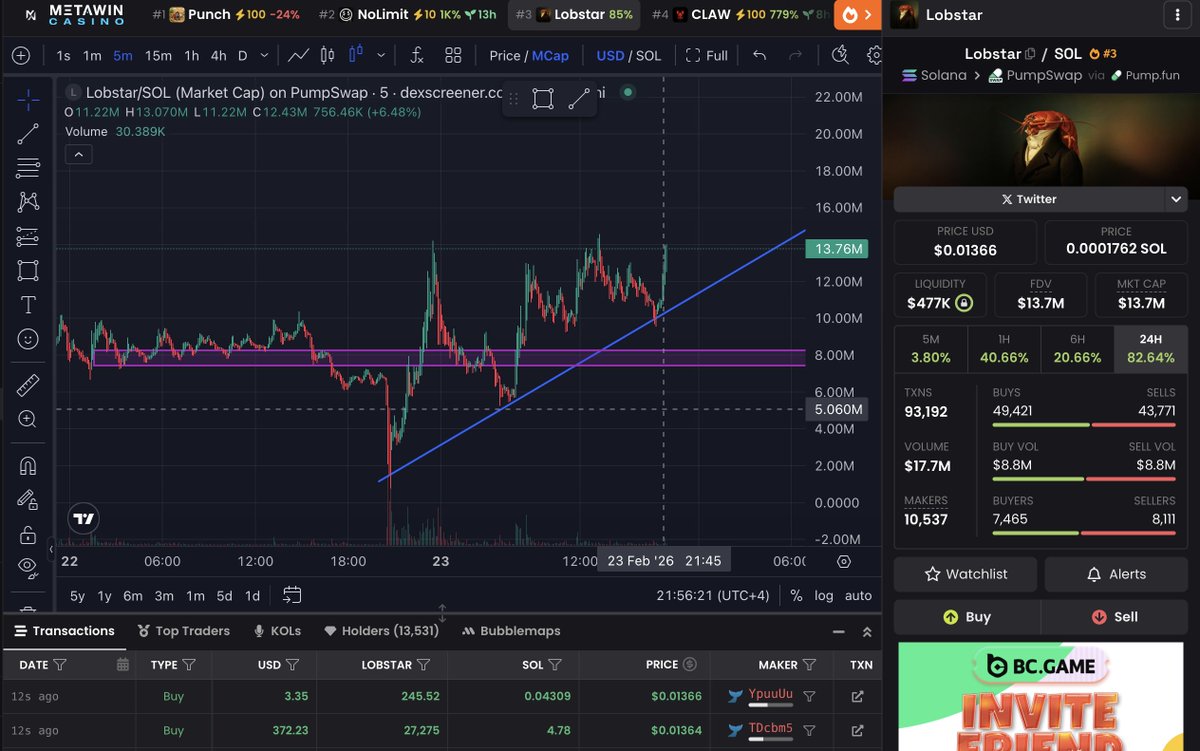Switch chart to 1s timeframe
Screen dimensions: 1200x751
[x=63, y=56]
